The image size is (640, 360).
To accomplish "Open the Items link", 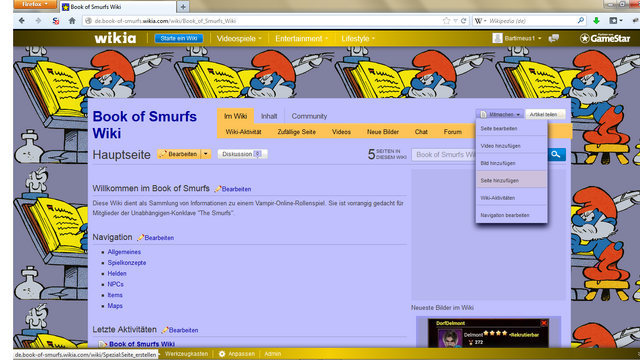I will [x=115, y=295].
